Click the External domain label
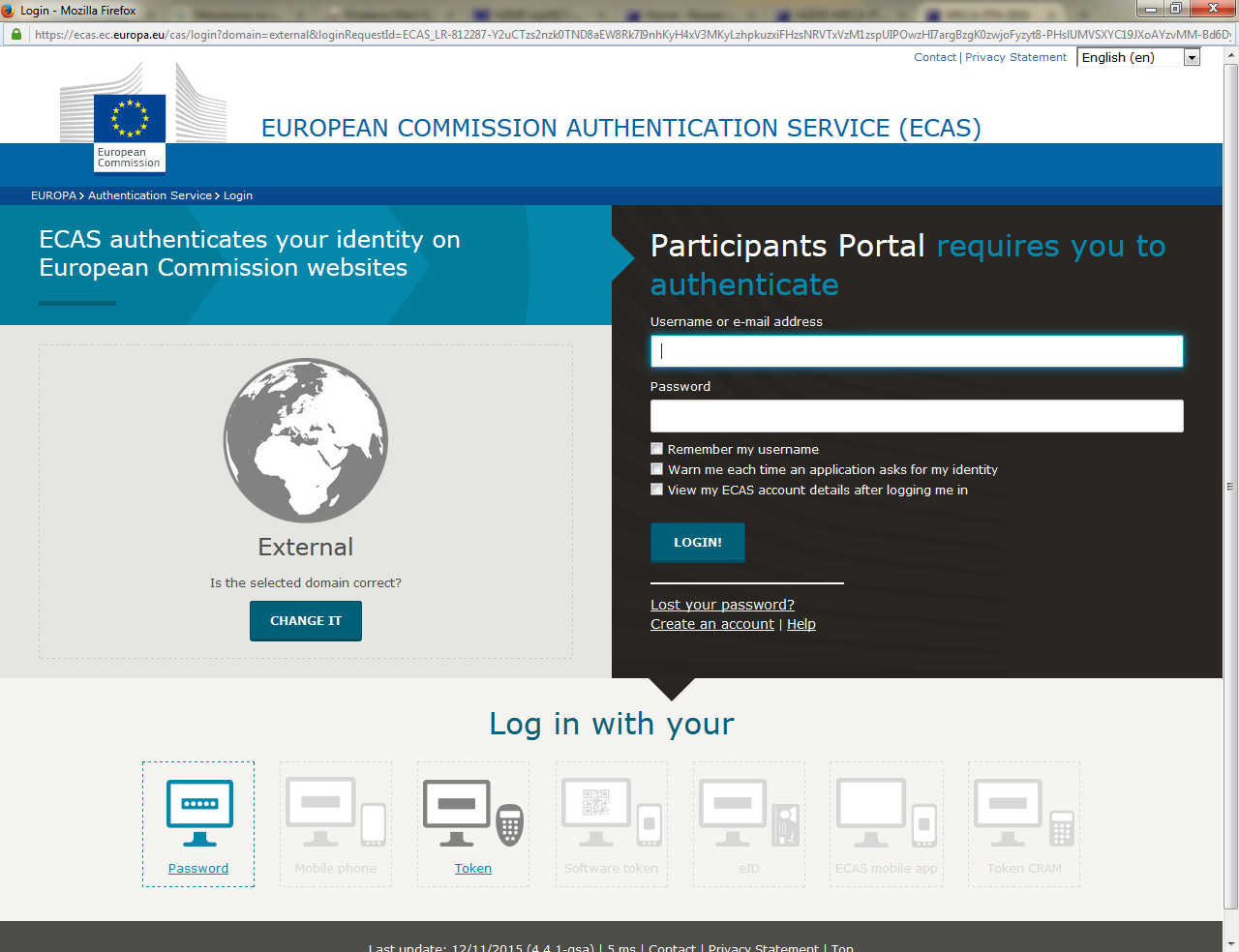 pyautogui.click(x=306, y=548)
